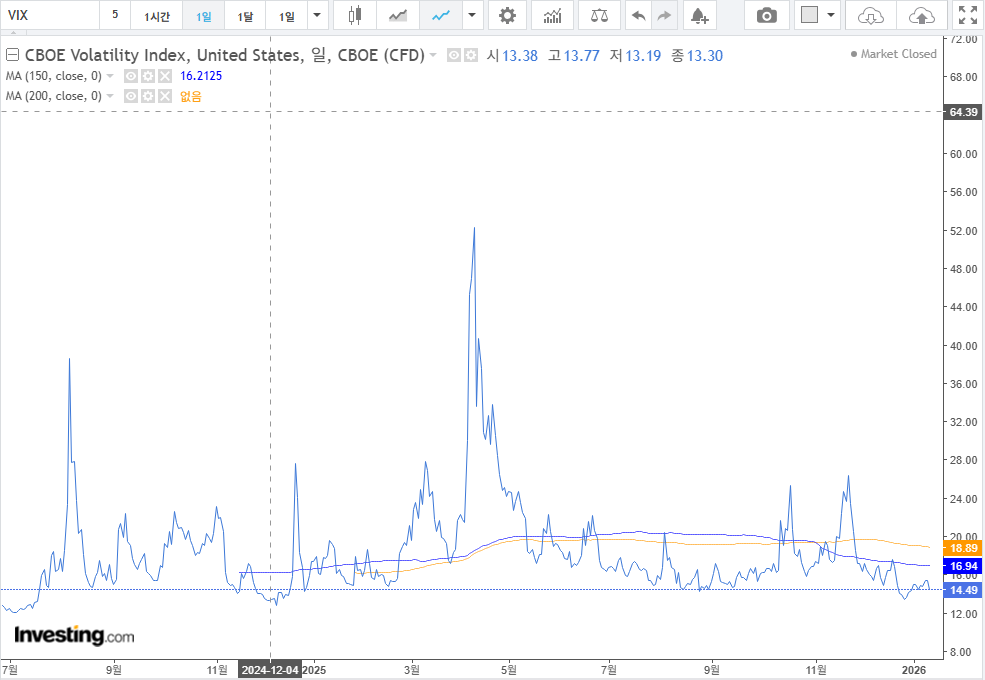
Task: Switch to the area chart type icon
Action: point(398,15)
